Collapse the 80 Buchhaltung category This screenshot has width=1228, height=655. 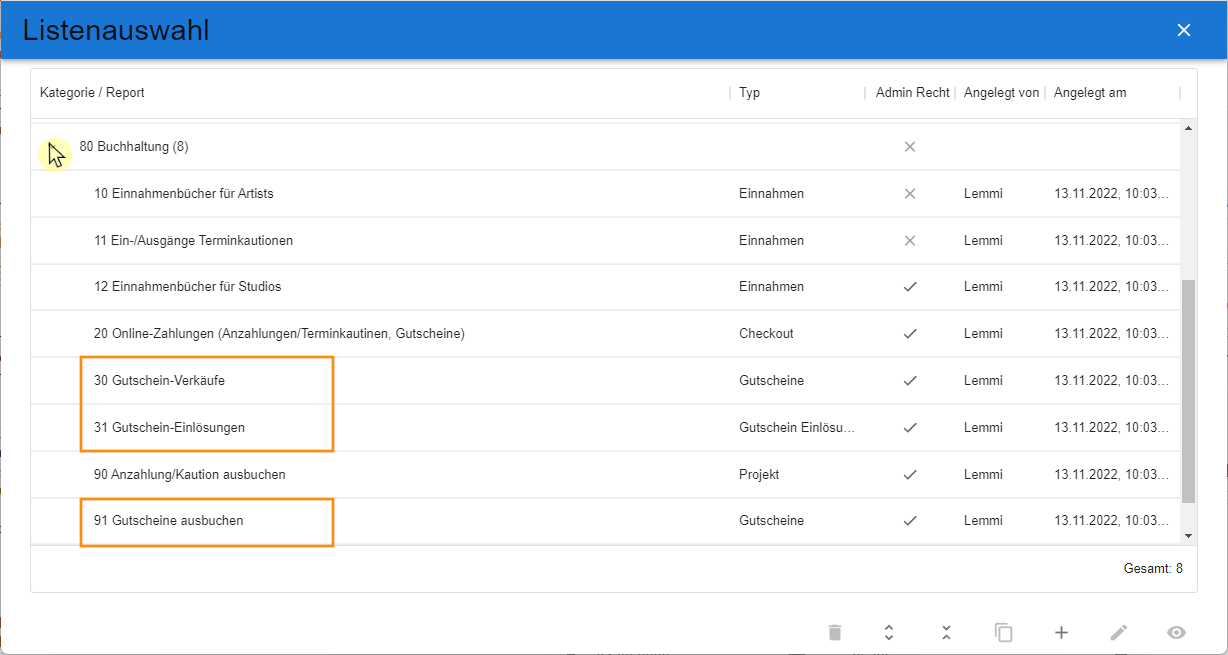(x=56, y=153)
